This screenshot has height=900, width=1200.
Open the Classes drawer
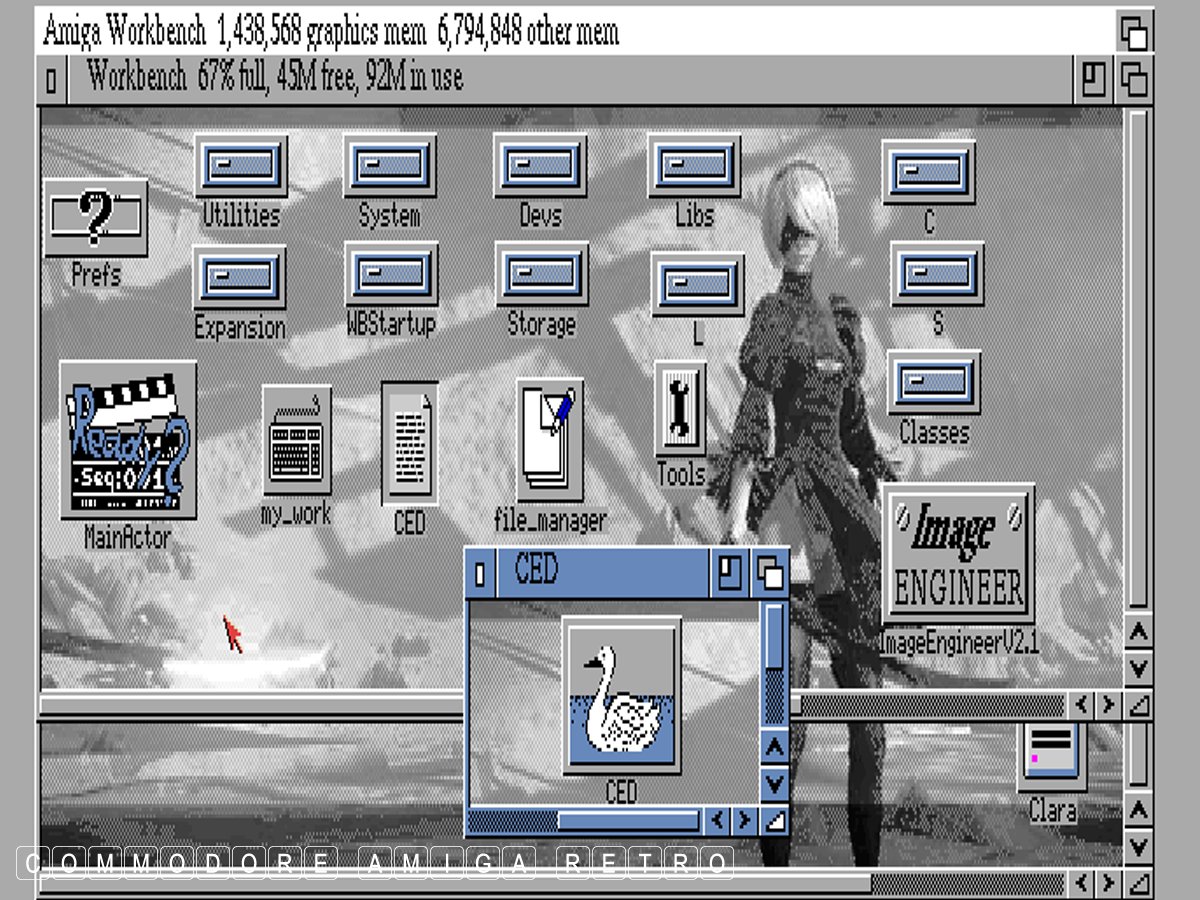coord(934,382)
